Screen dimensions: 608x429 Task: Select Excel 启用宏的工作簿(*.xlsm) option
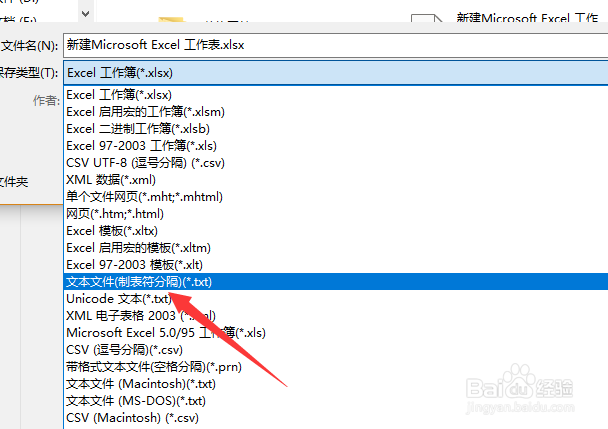click(336, 112)
